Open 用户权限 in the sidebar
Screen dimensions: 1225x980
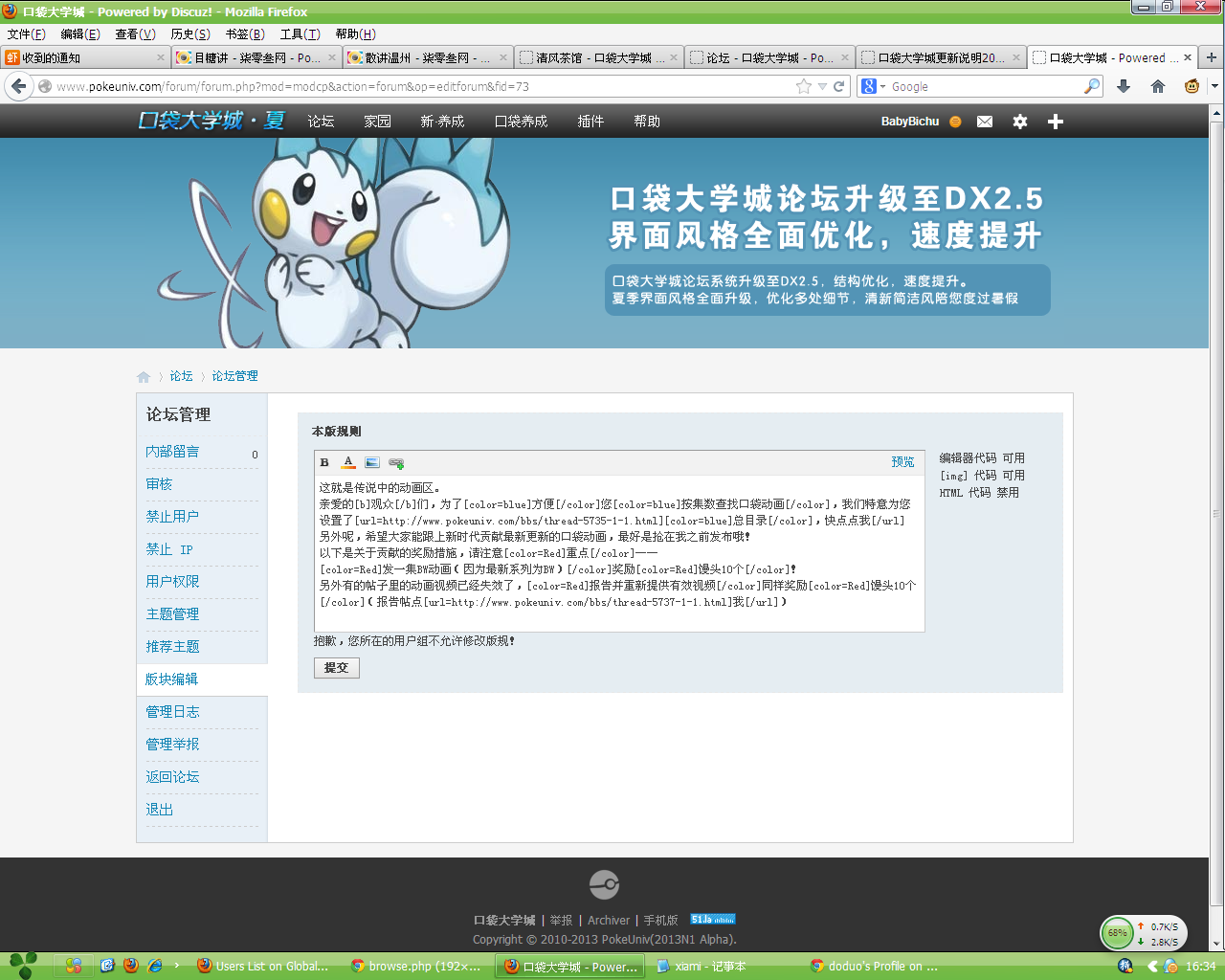click(172, 582)
